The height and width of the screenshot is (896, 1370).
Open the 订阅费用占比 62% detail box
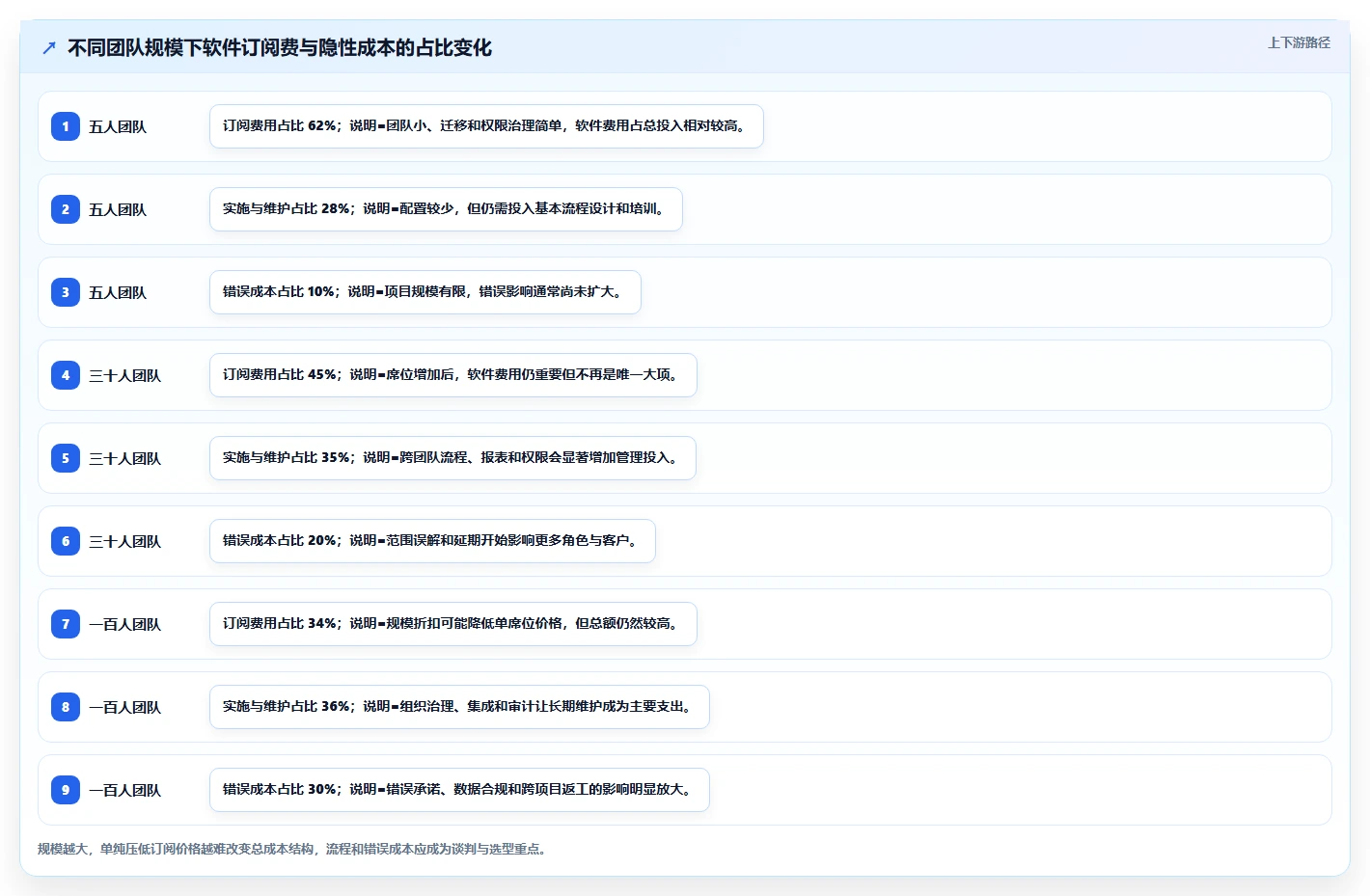click(x=486, y=126)
